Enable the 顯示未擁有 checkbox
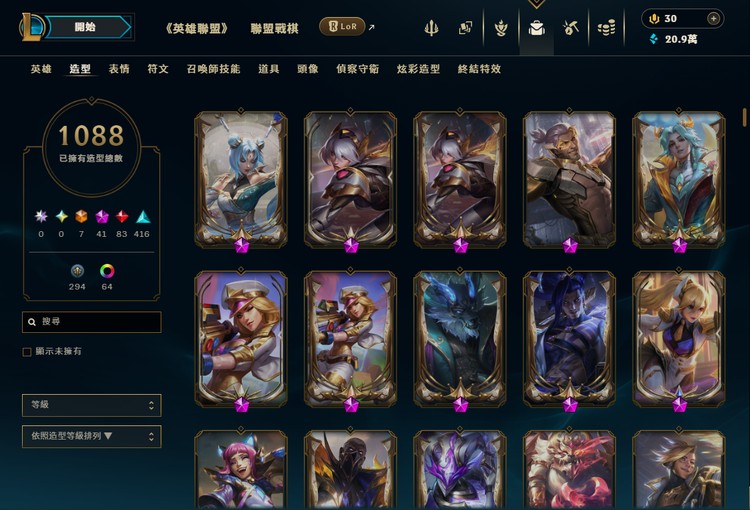 coord(27,352)
